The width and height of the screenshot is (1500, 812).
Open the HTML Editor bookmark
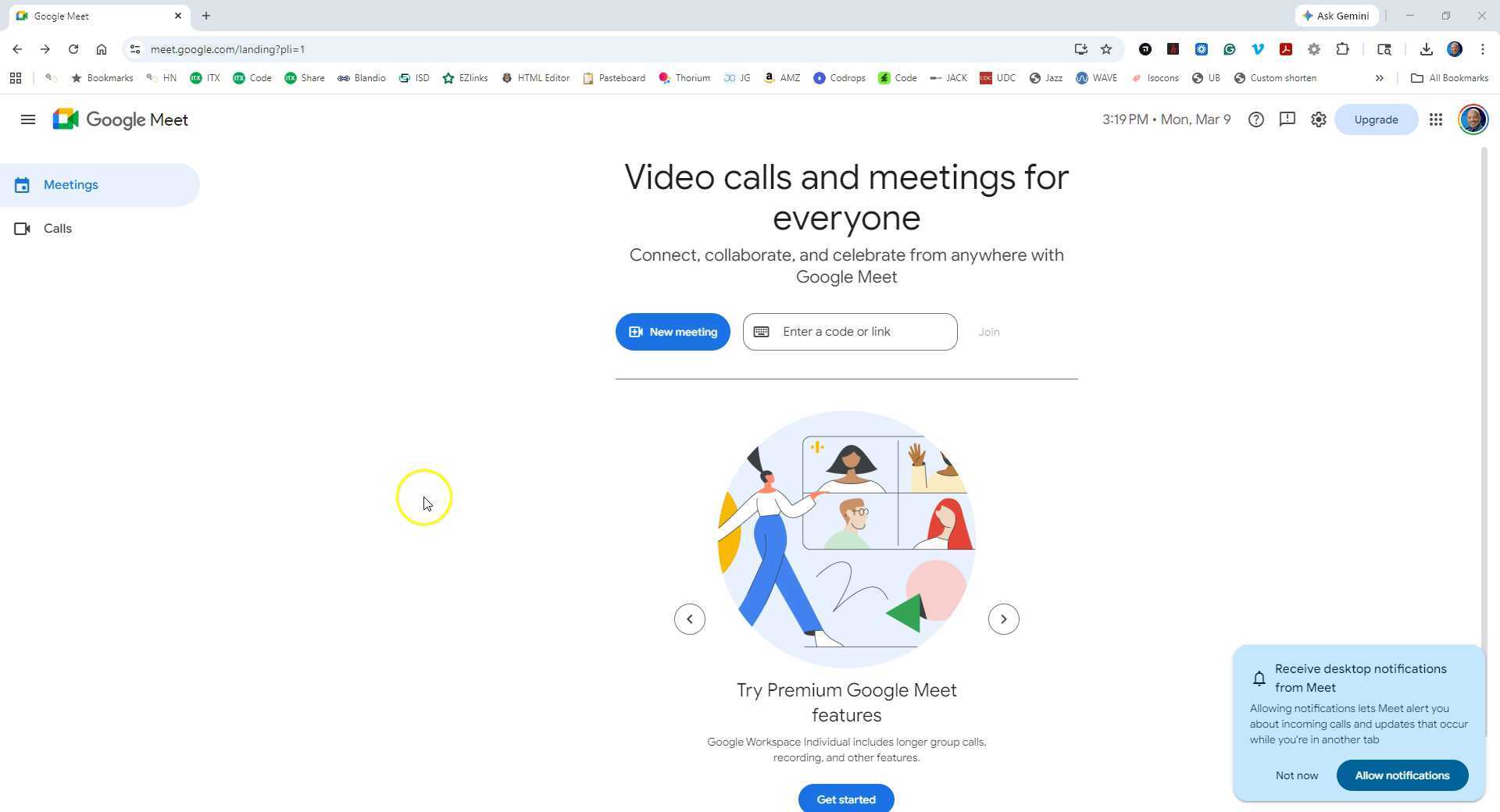click(536, 78)
